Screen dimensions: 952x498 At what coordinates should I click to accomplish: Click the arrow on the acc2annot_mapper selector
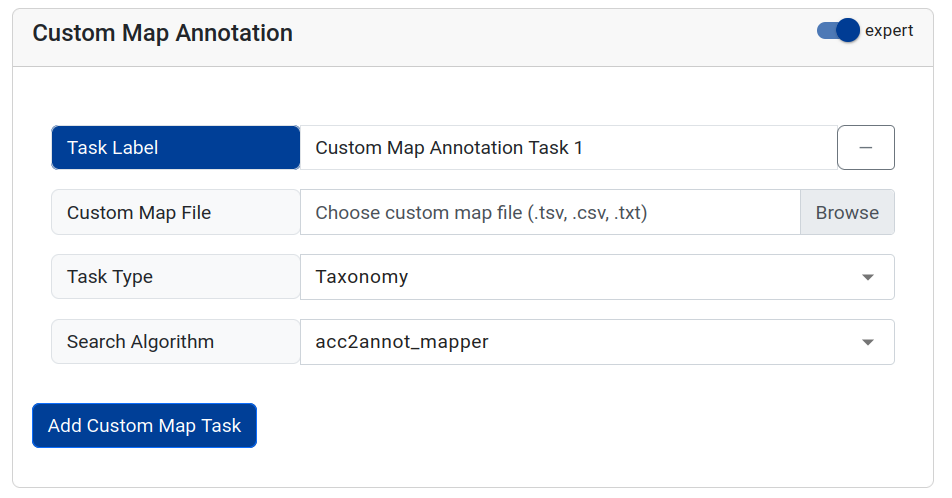pos(867,342)
